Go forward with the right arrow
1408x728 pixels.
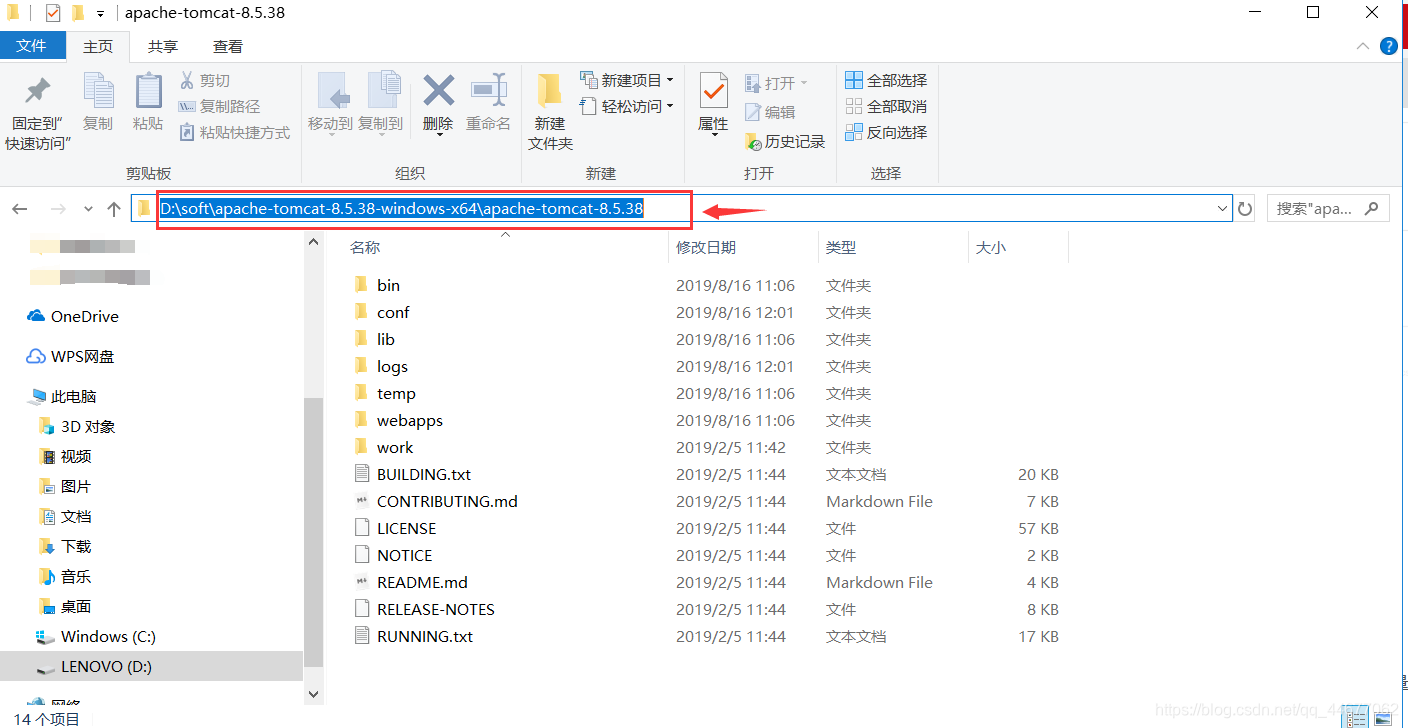pos(58,209)
